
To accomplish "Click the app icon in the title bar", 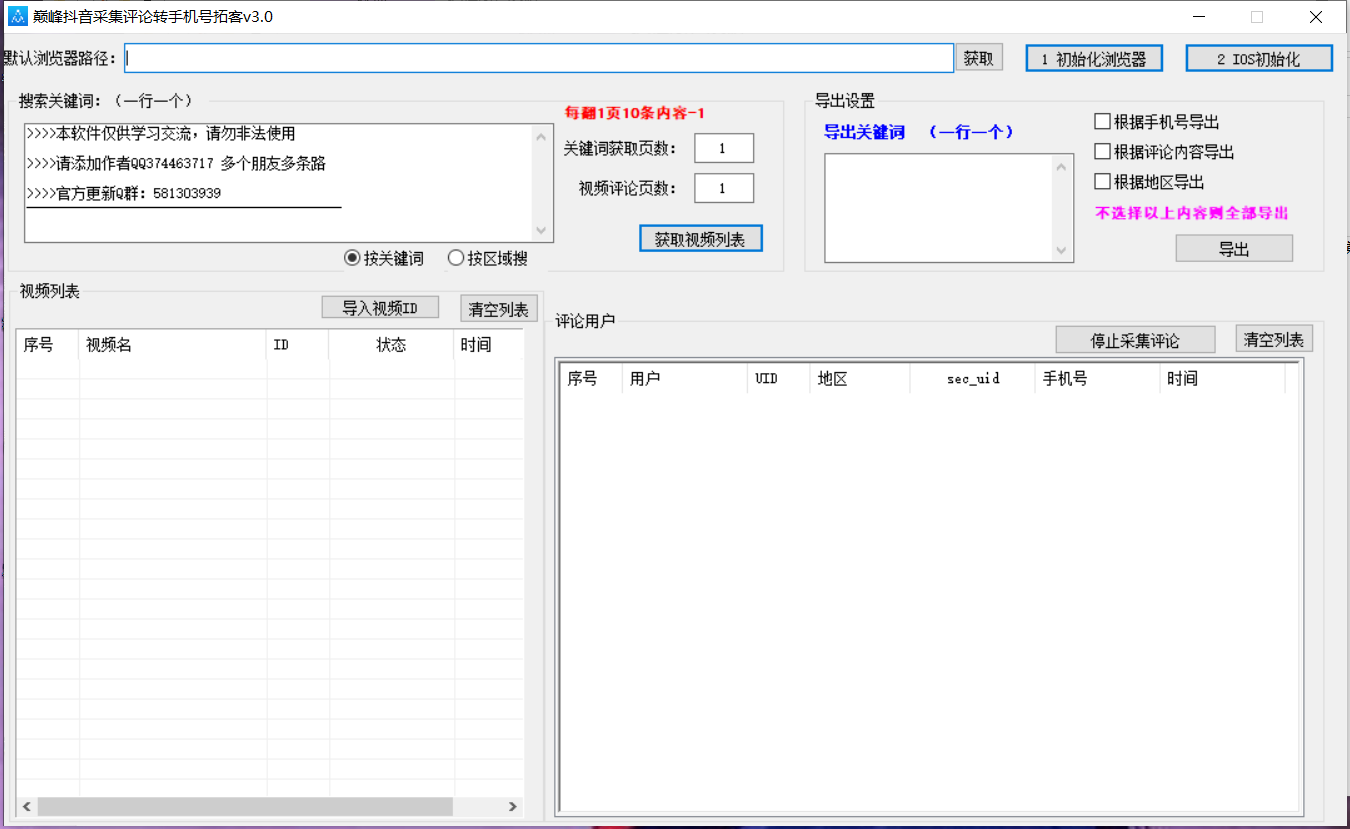I will [x=17, y=16].
